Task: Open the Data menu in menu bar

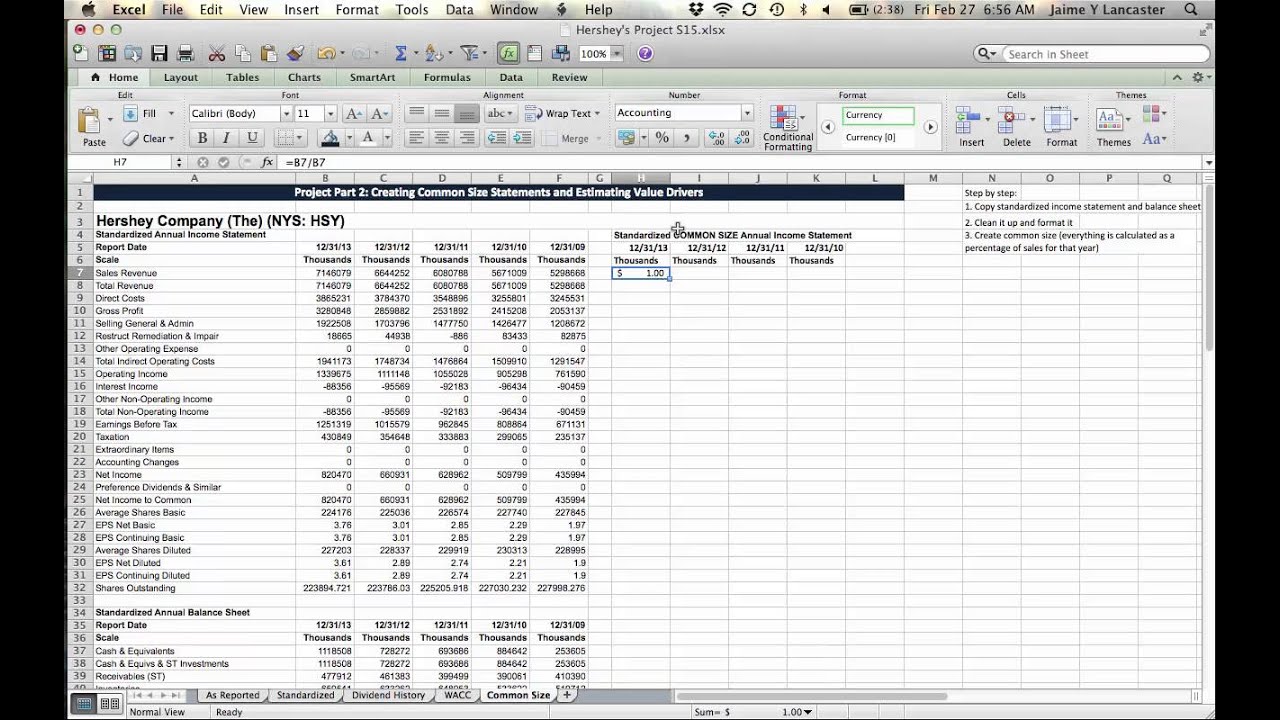Action: pos(459,10)
